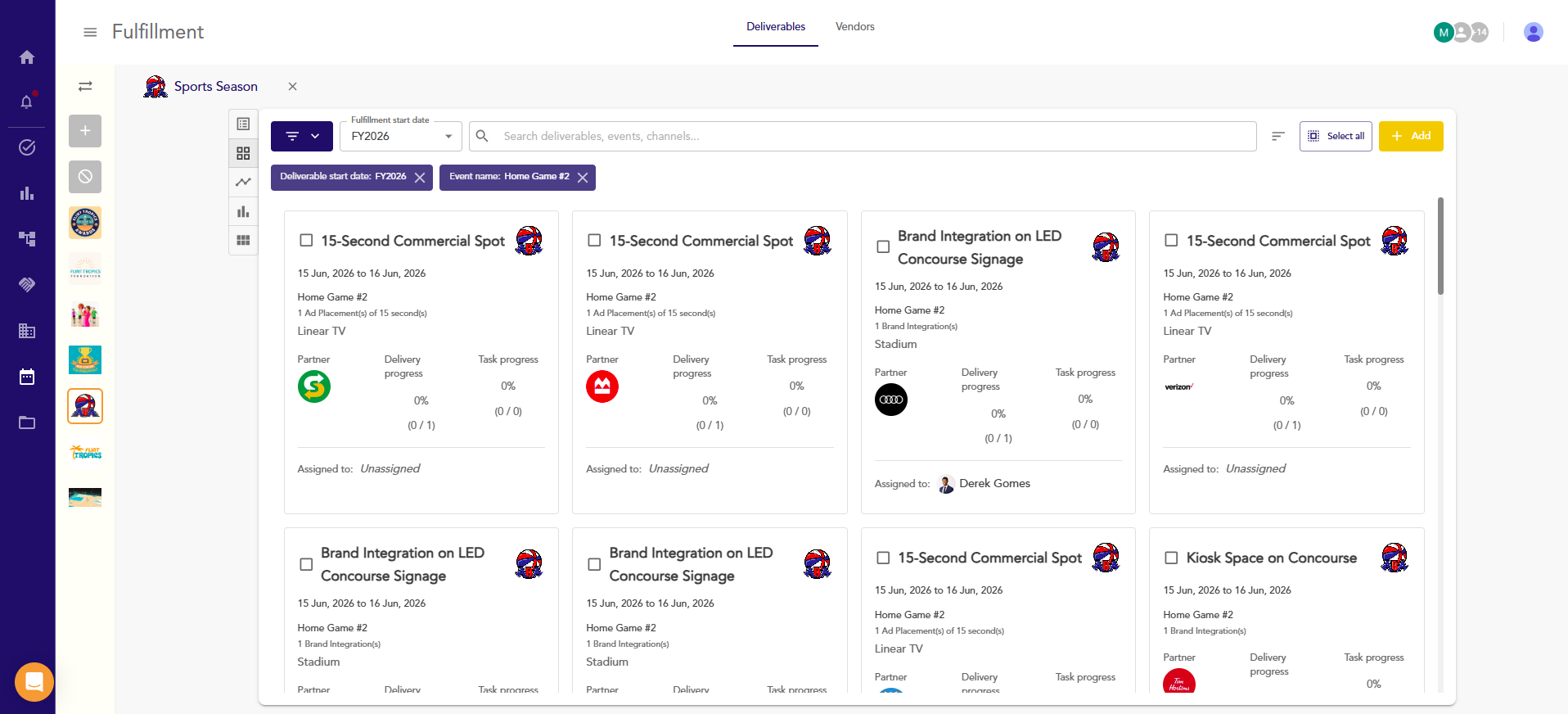Click the yellow Add button

pos(1411,136)
